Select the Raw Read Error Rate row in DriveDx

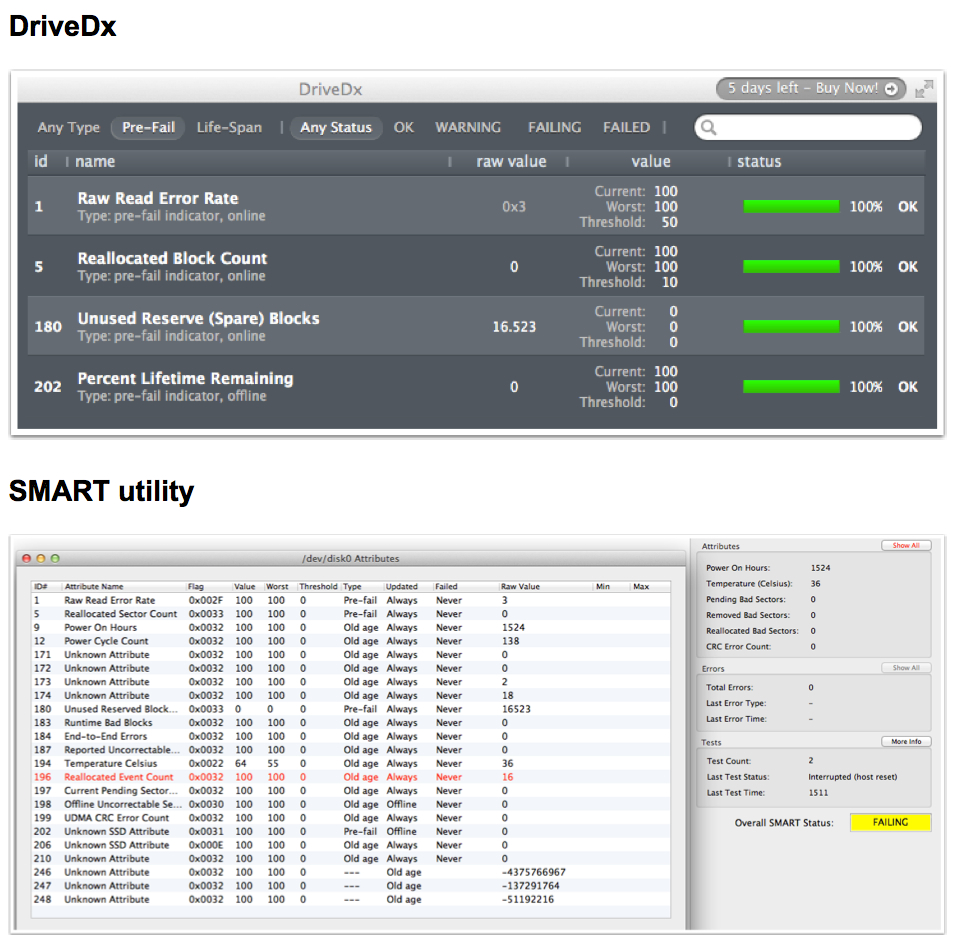pyautogui.click(x=476, y=206)
